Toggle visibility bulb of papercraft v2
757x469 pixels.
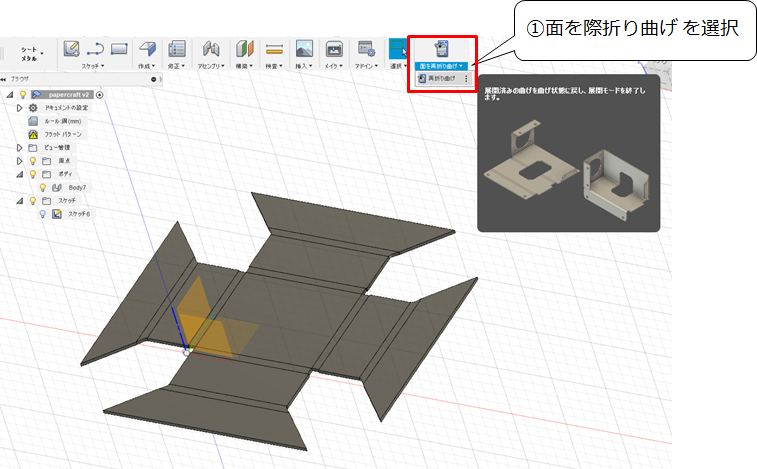pyautogui.click(x=23, y=95)
